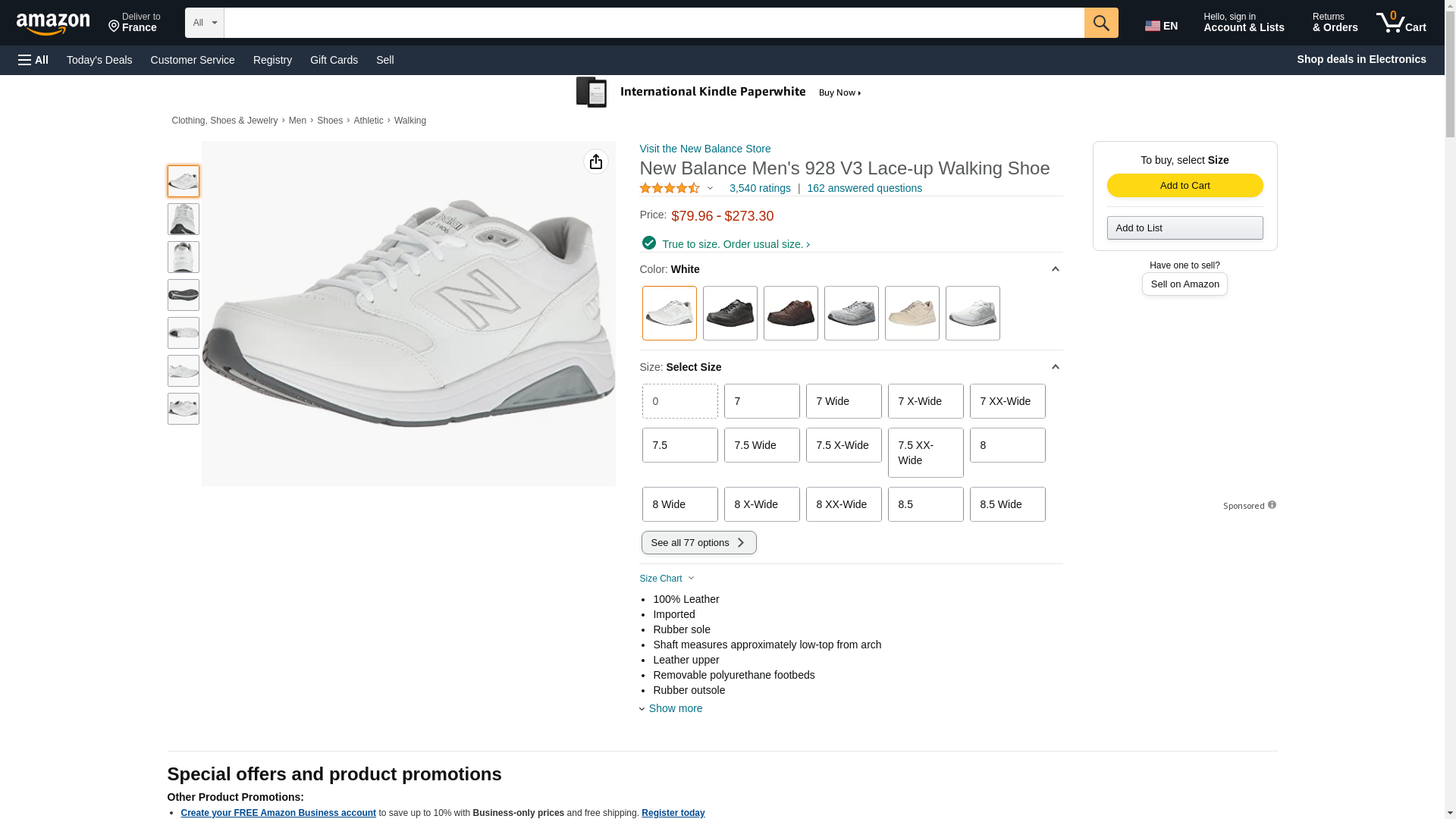1456x819 pixels.
Task: Click the Sponsored info icon
Action: point(1272,505)
